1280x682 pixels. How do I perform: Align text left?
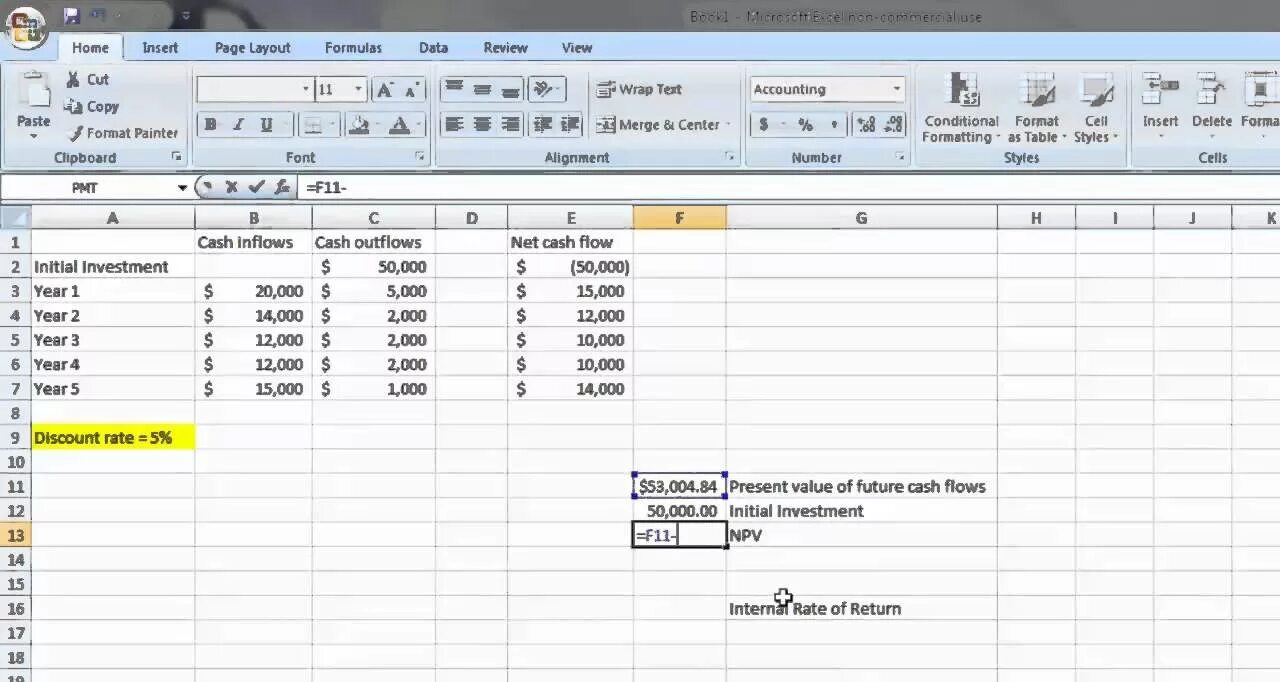tap(454, 124)
